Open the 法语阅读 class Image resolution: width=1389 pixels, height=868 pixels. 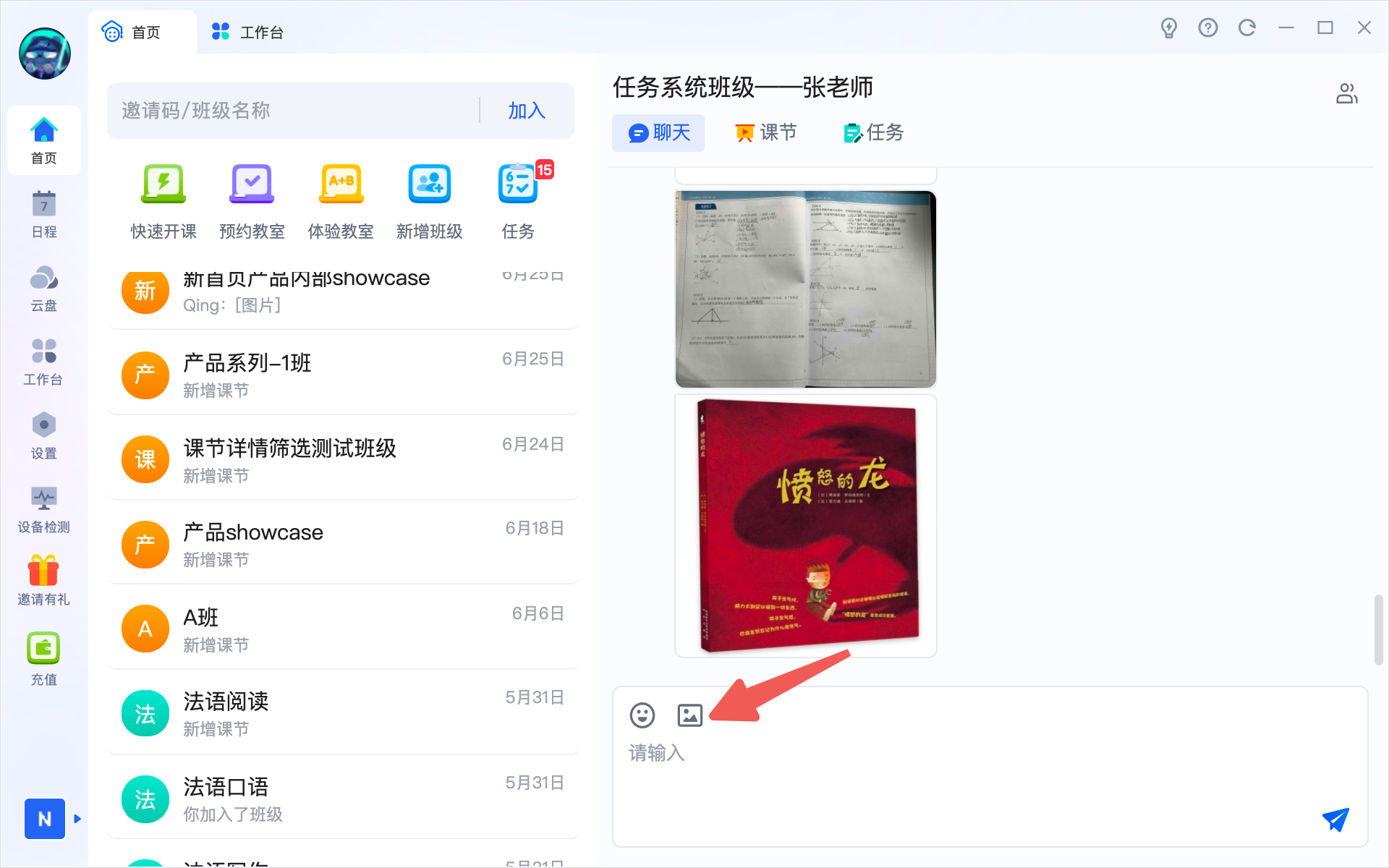point(343,714)
